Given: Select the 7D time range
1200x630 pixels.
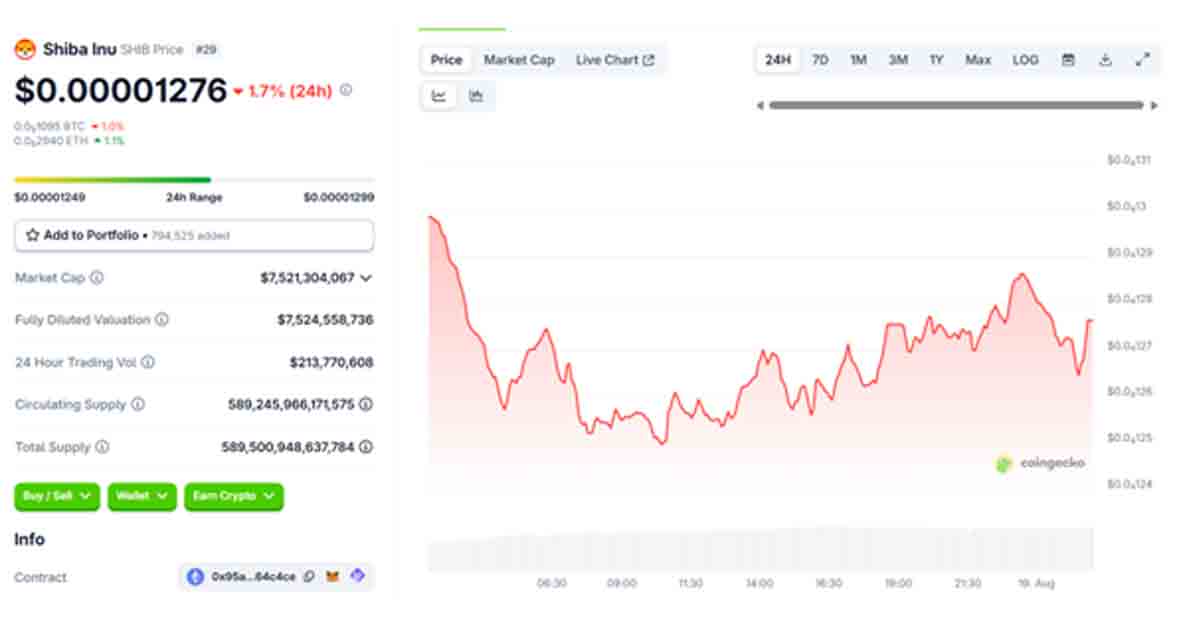Looking at the screenshot, I should coord(820,60).
